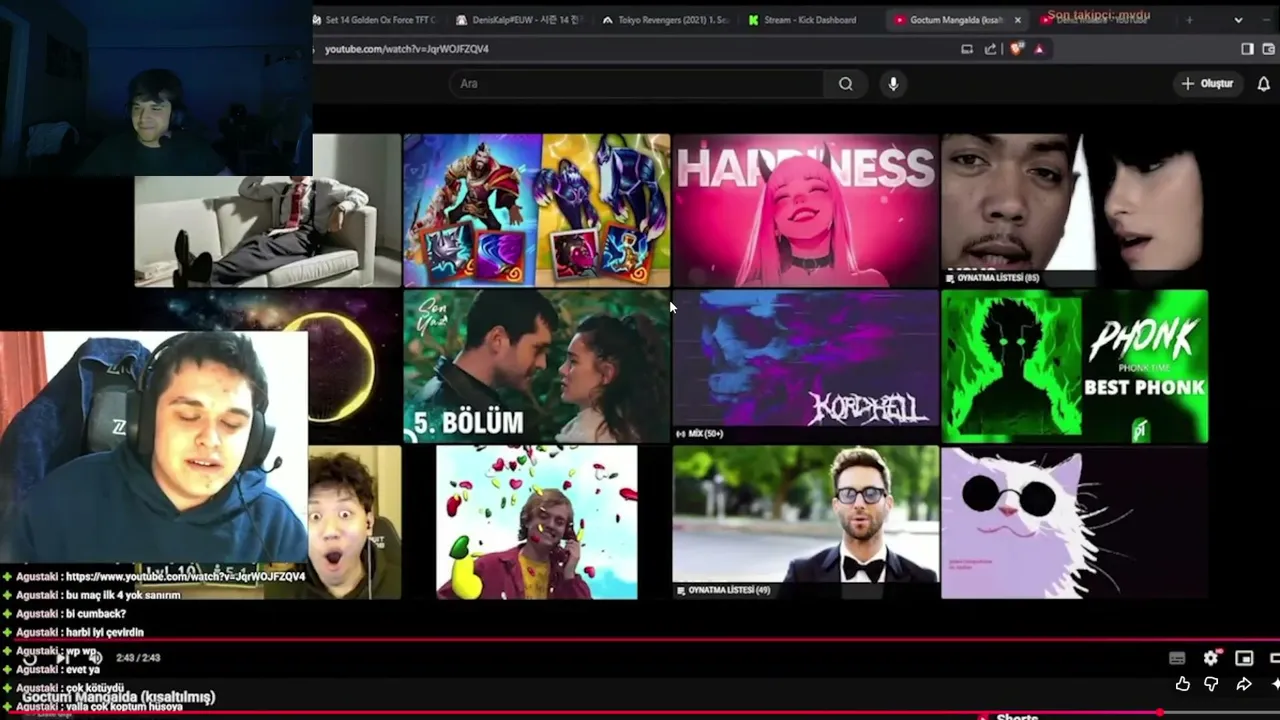
Task: Share this page via address bar share icon
Action: [991, 49]
